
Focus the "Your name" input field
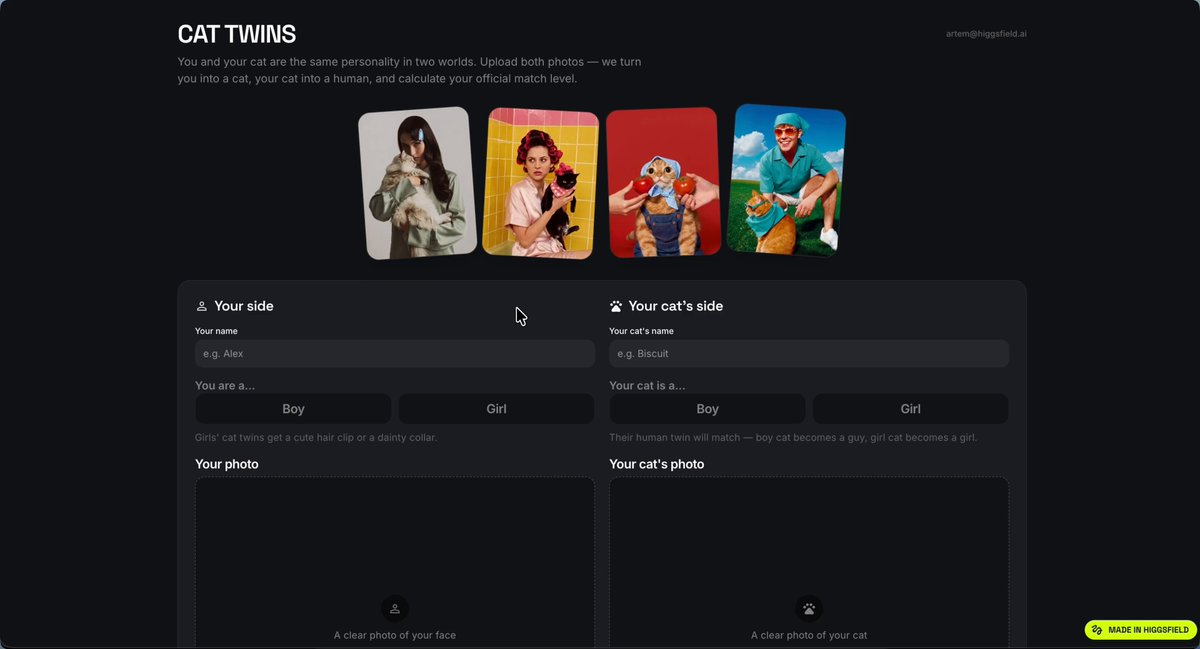click(x=395, y=353)
